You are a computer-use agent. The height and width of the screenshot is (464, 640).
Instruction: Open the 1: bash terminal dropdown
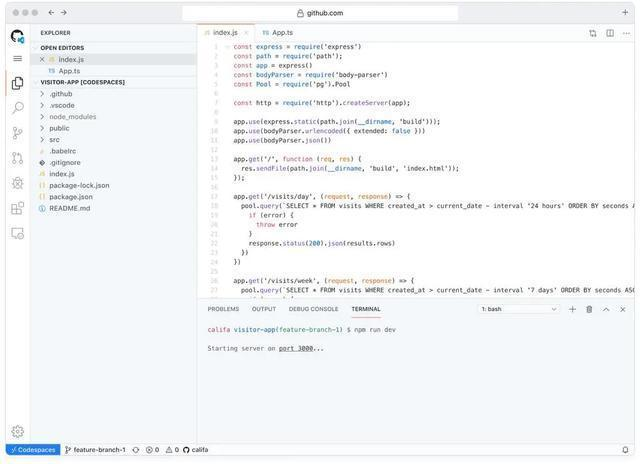518,309
